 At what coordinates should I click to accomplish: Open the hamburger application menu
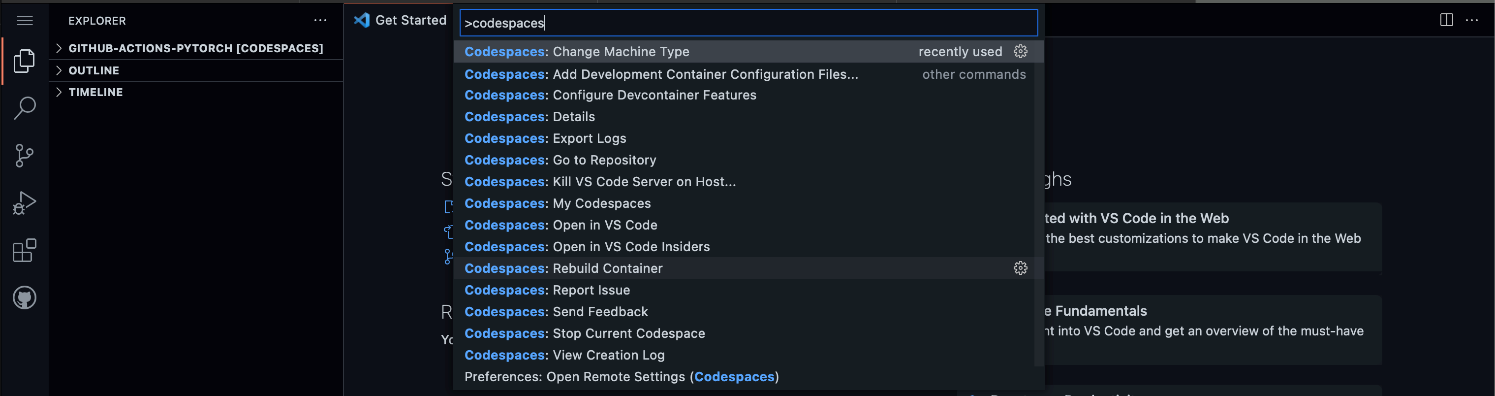25,20
